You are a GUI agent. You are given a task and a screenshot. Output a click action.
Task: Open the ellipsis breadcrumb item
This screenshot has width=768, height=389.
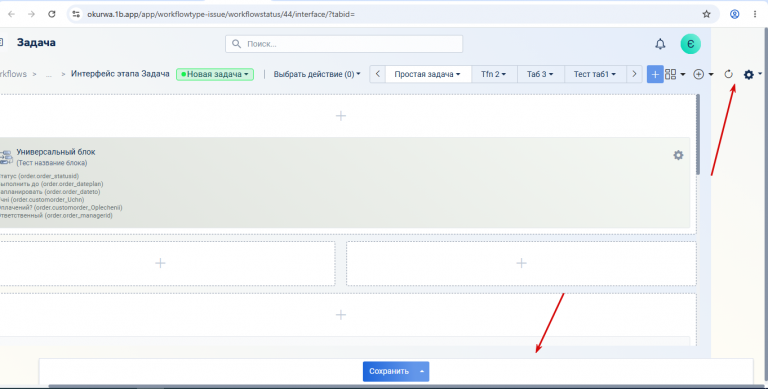click(x=48, y=74)
